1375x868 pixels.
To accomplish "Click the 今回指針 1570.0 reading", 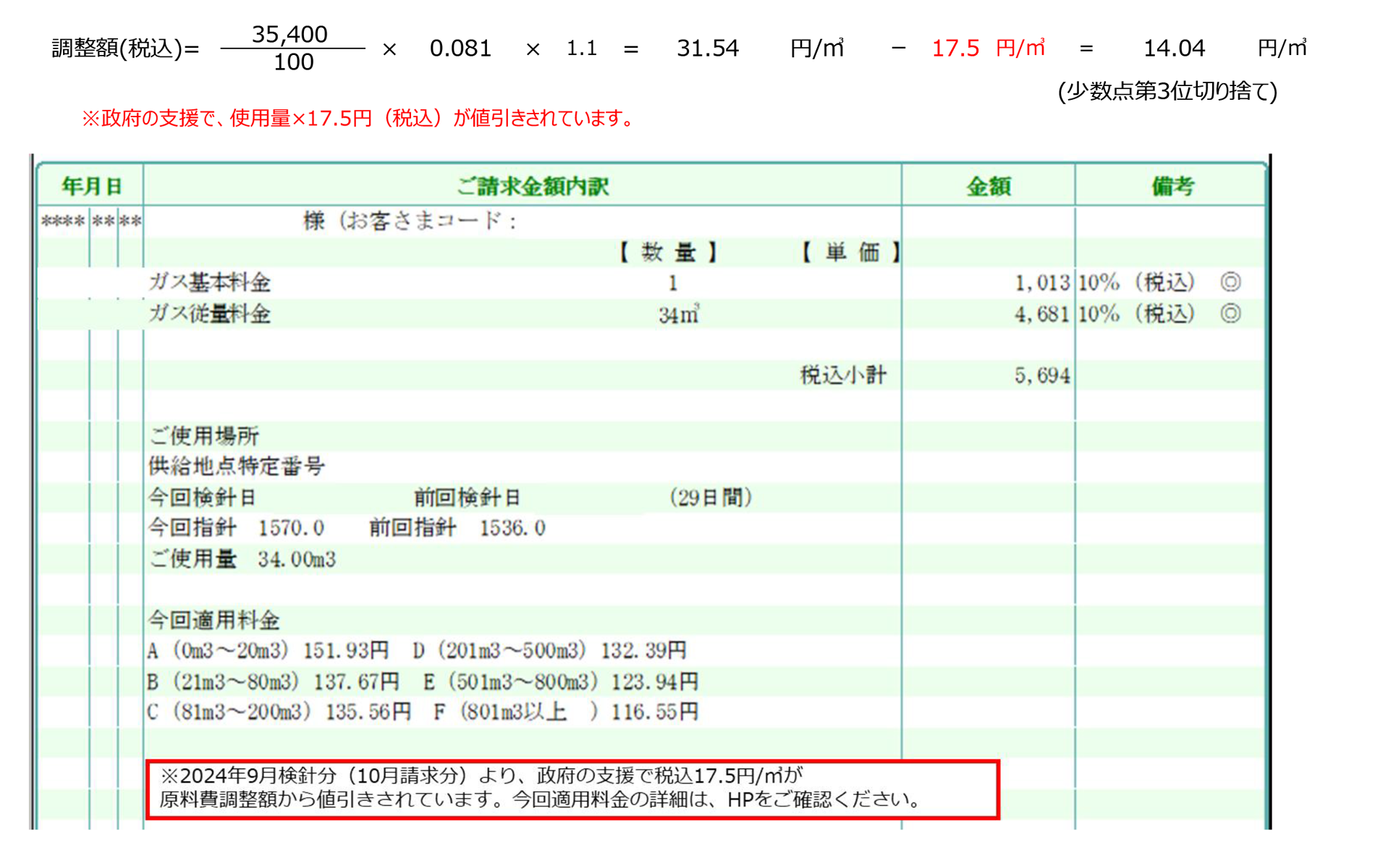I will tap(237, 528).
